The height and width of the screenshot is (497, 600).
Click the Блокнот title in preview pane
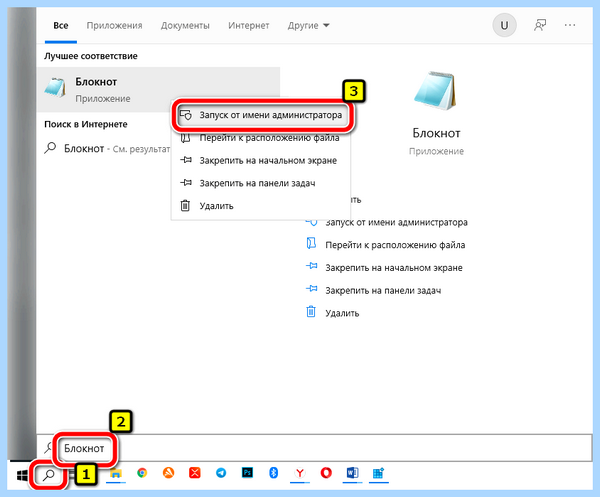coord(436,133)
